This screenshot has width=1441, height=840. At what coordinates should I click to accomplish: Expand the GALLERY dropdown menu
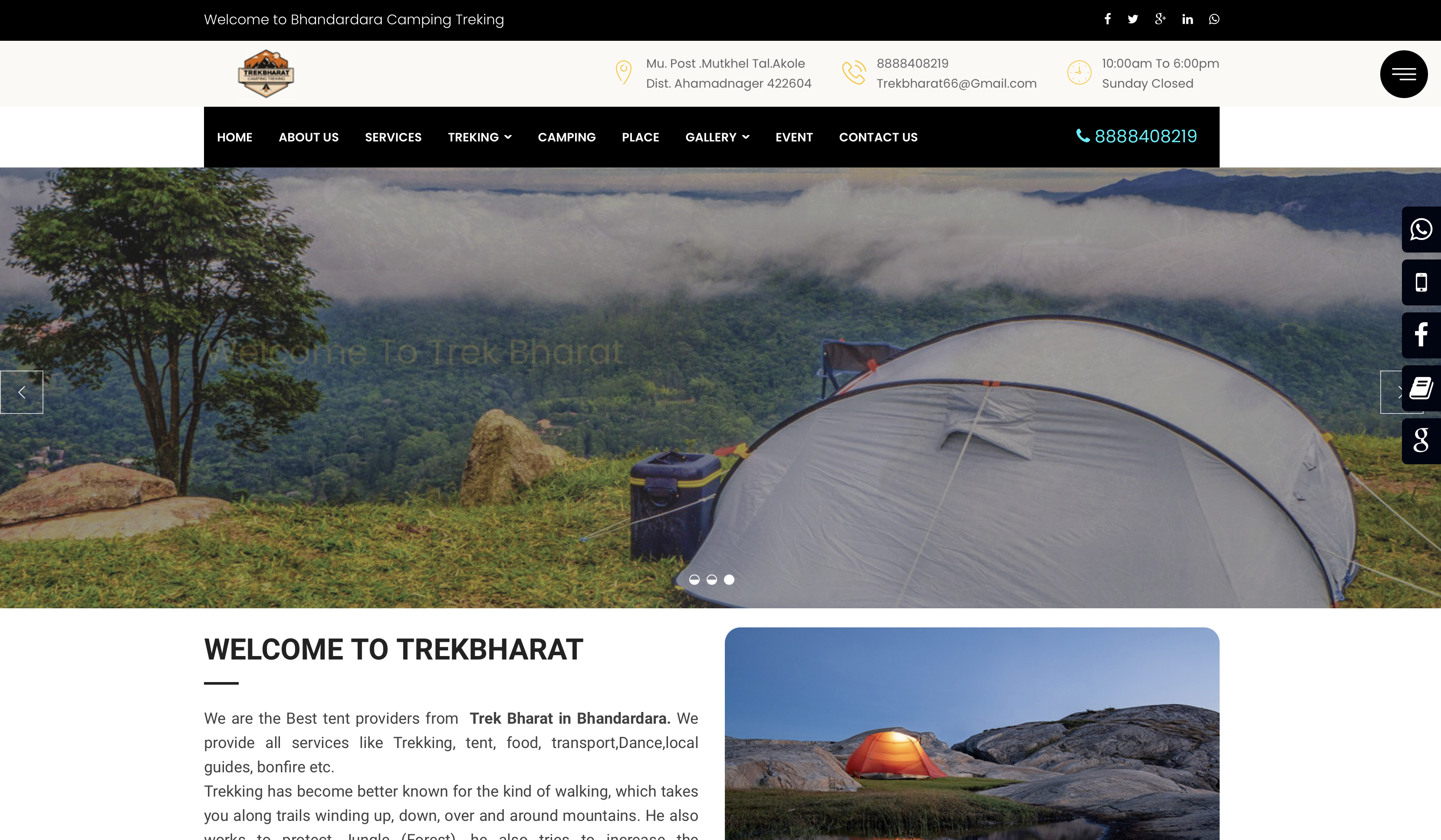tap(717, 137)
